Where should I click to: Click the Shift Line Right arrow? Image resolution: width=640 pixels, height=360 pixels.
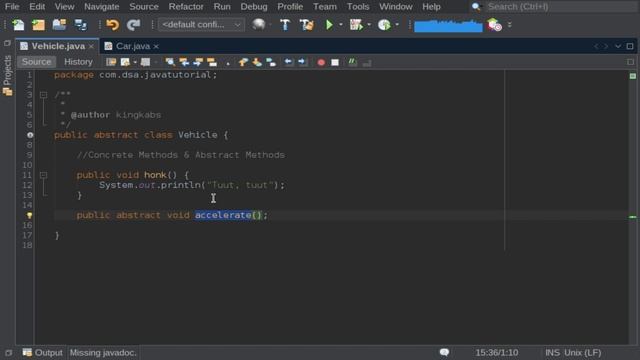pos(302,62)
